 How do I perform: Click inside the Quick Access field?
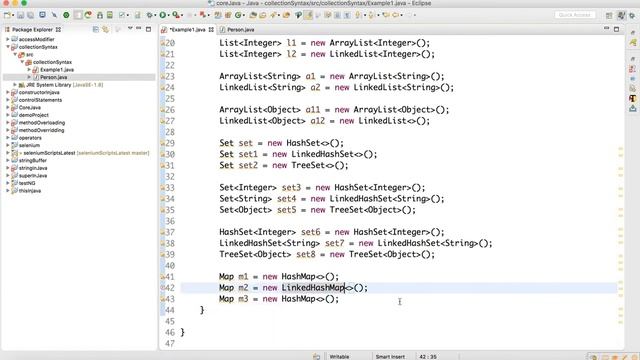pos(575,15)
